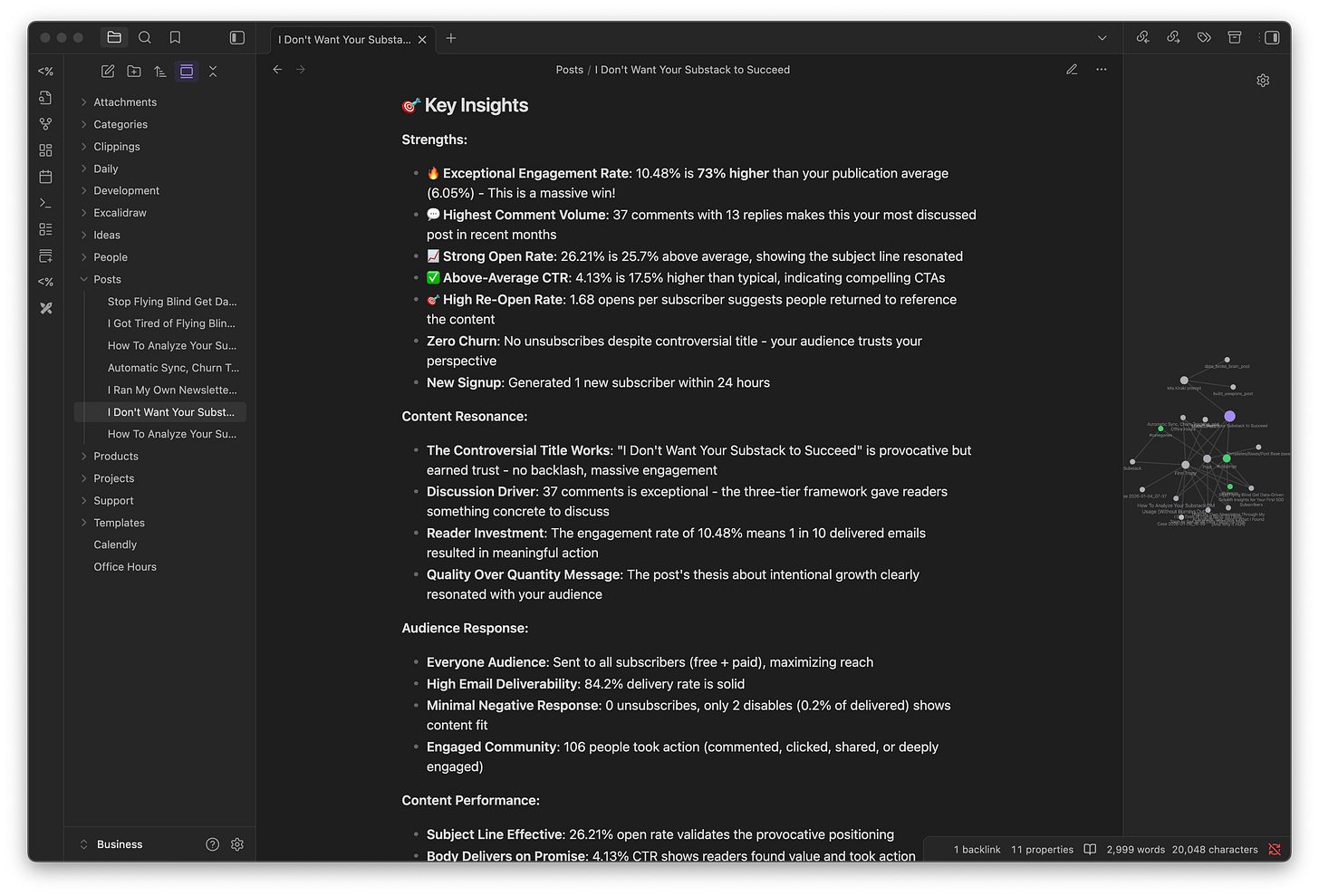Click the purple node in graph view

tap(1229, 417)
